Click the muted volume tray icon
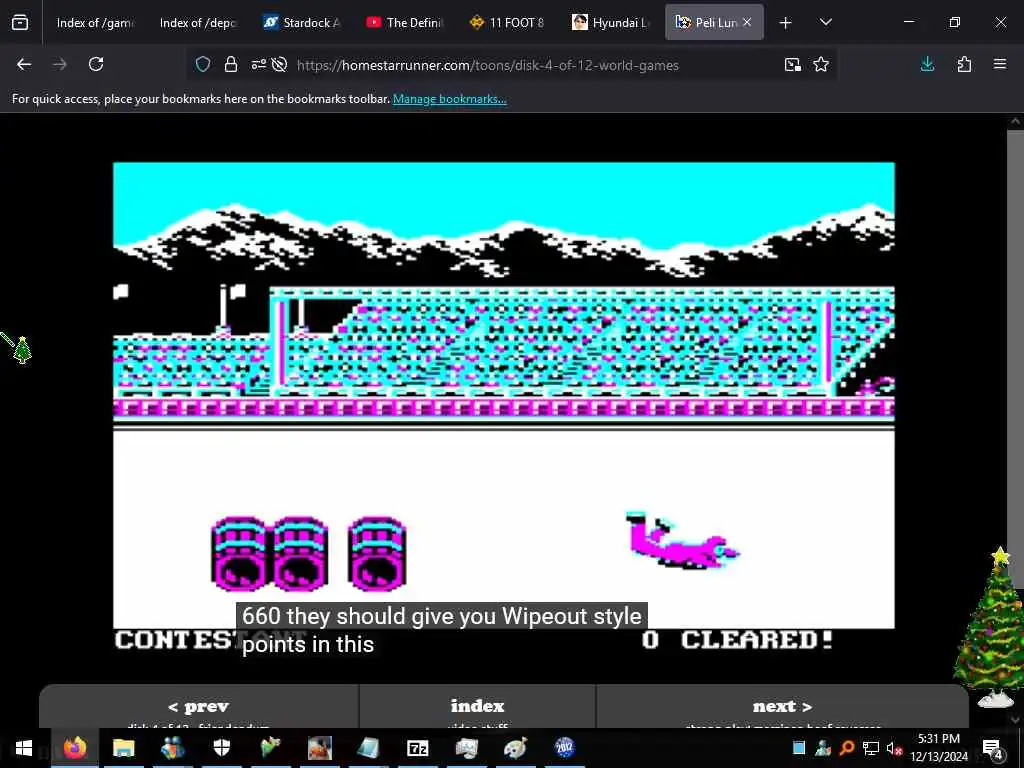The image size is (1024, 768). tap(894, 748)
